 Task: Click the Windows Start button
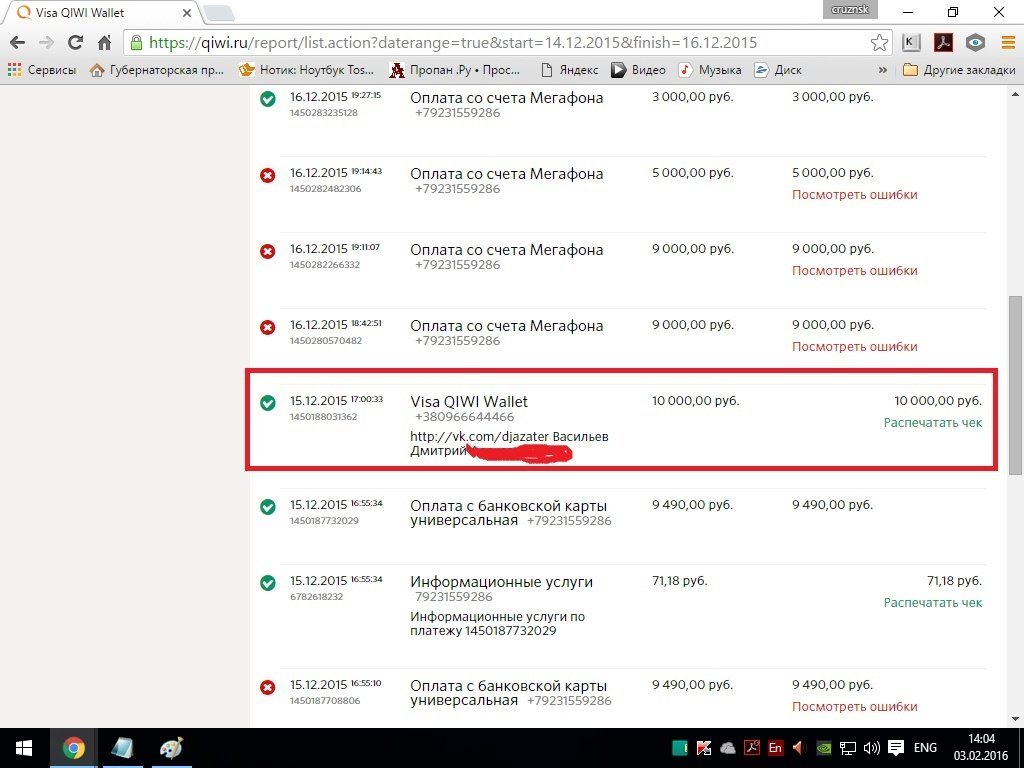coord(23,748)
